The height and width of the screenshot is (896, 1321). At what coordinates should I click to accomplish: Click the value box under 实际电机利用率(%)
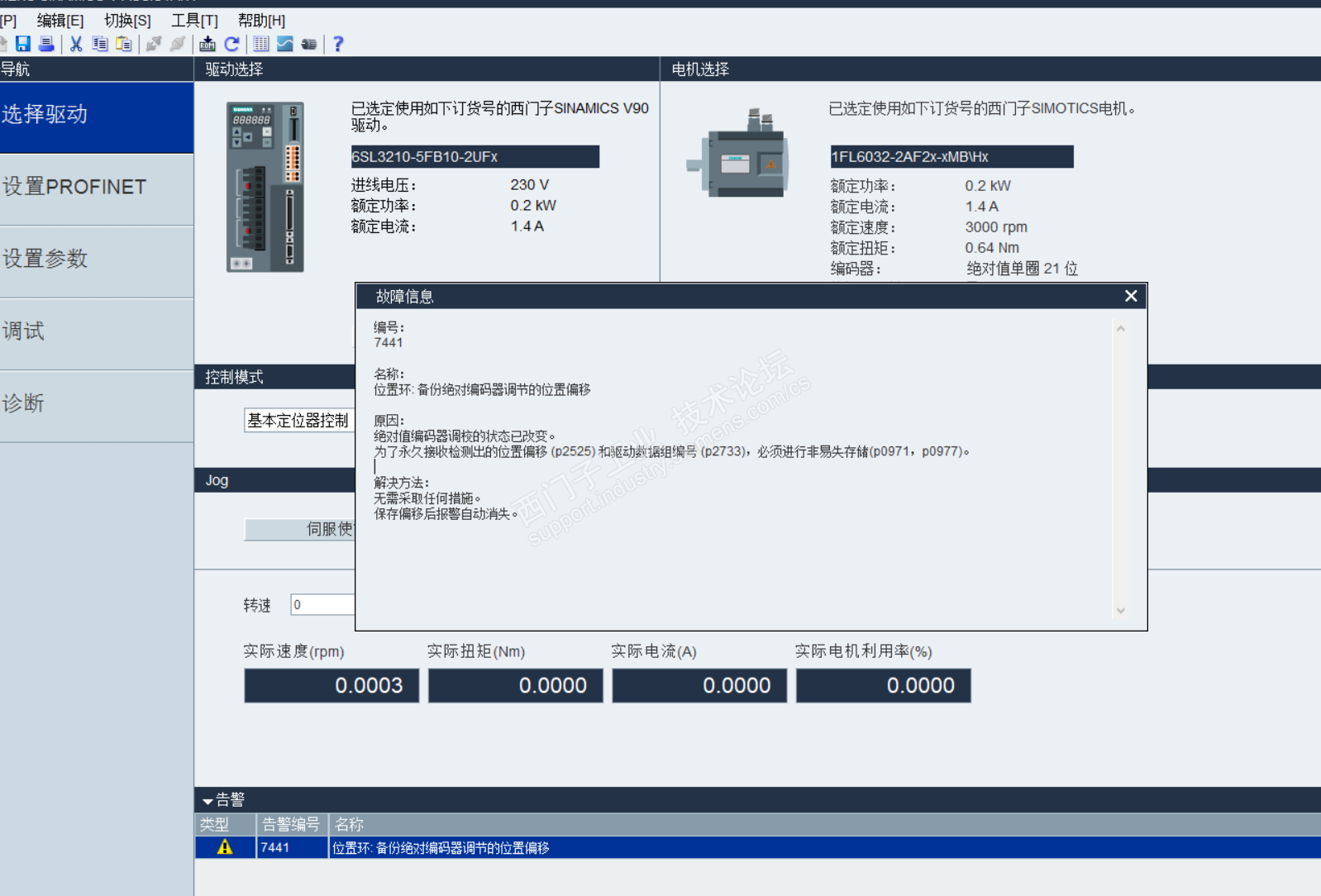(x=884, y=686)
